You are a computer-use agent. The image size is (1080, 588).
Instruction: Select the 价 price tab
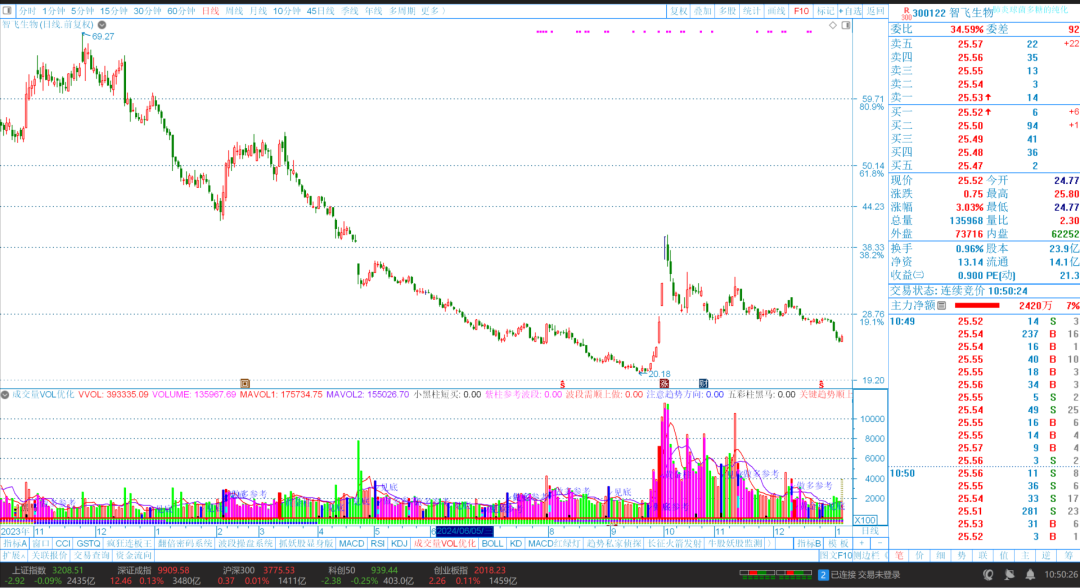tap(920, 555)
